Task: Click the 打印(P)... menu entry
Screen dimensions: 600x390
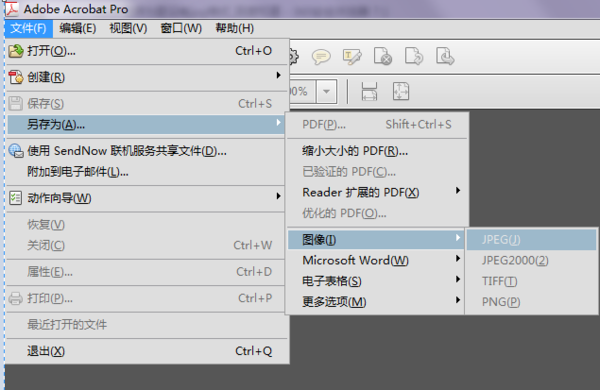Action: [x=147, y=298]
